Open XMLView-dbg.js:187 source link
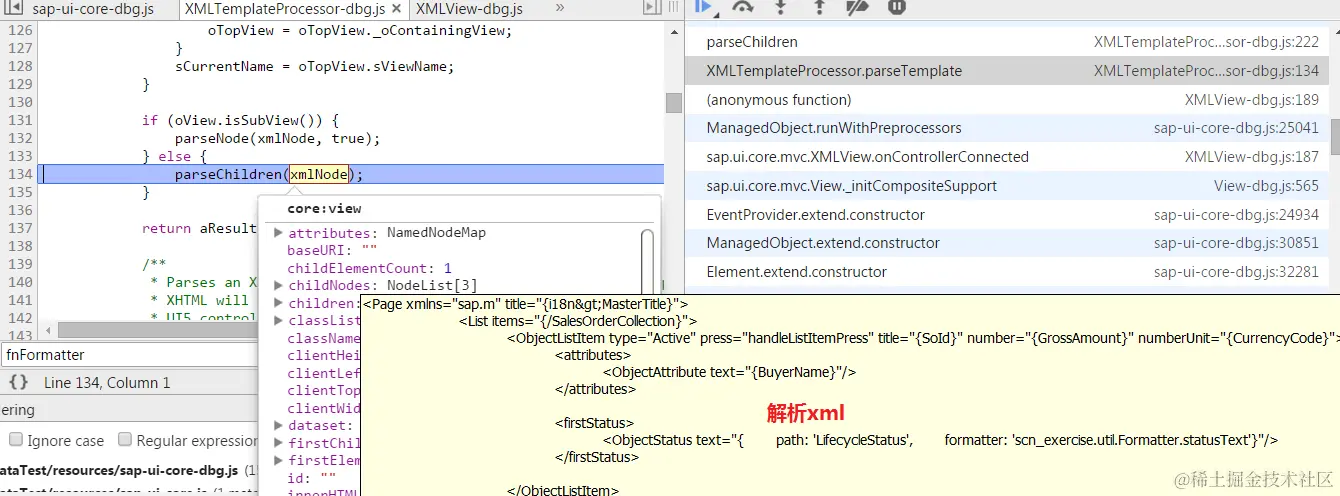The width and height of the screenshot is (1340, 496). point(1252,157)
